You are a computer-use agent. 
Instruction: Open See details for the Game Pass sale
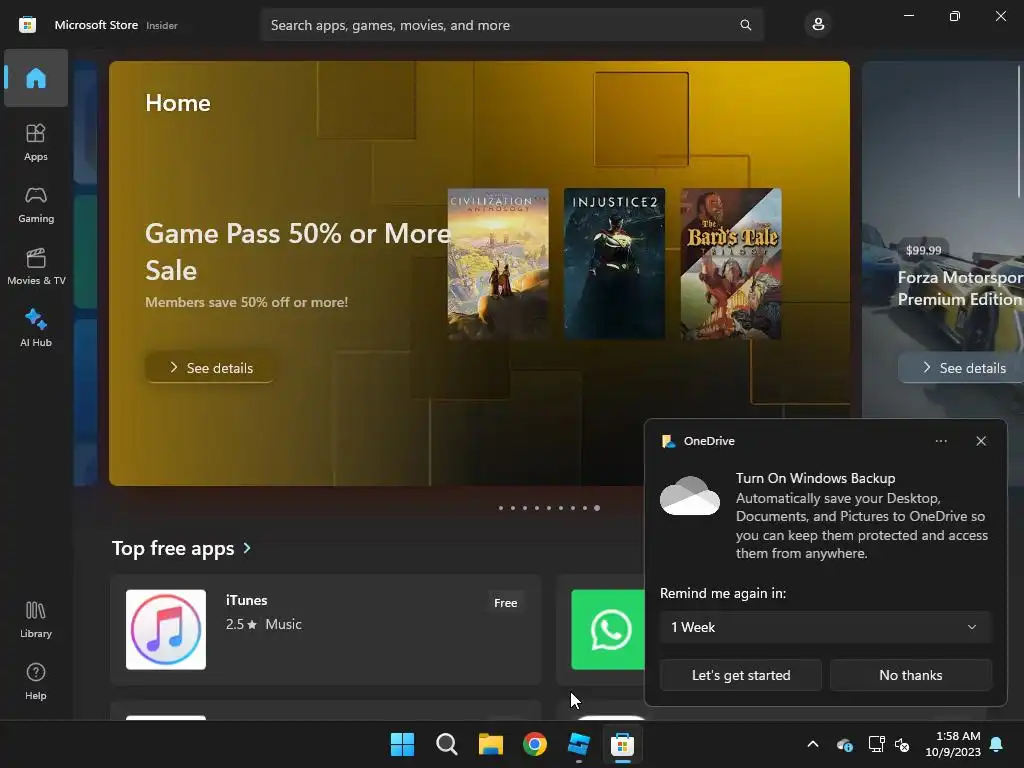210,368
